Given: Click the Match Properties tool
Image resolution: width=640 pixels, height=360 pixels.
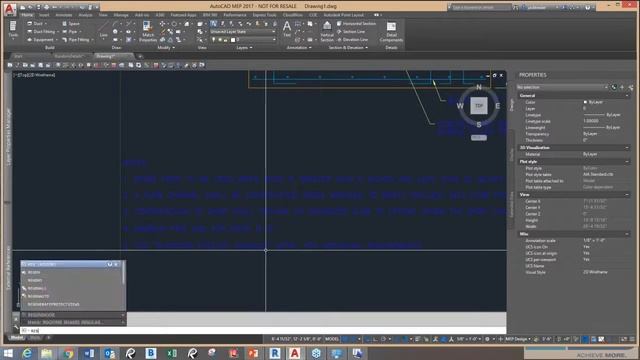Looking at the screenshot, I should [147, 32].
